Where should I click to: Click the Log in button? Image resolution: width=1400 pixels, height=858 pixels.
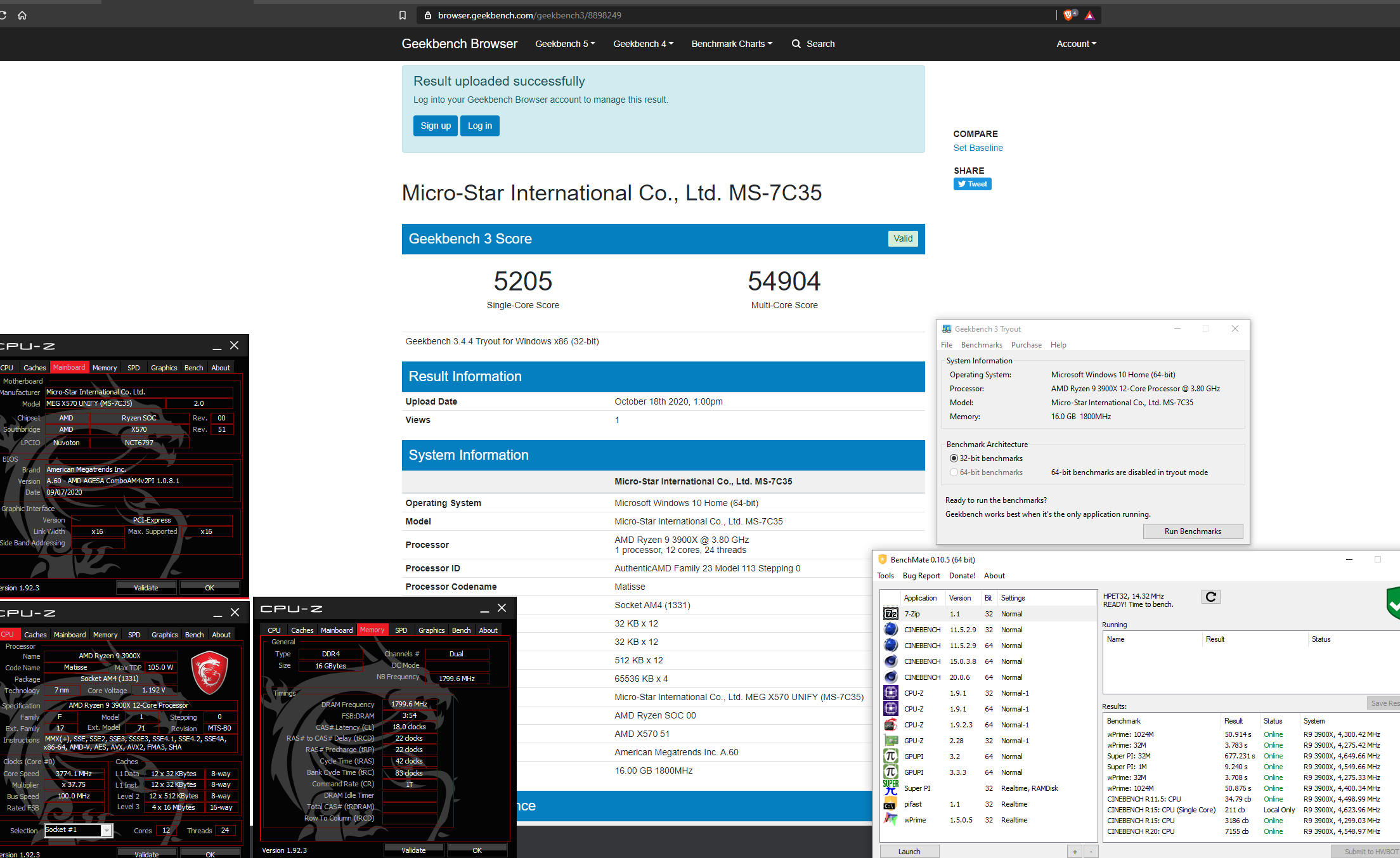click(x=480, y=126)
